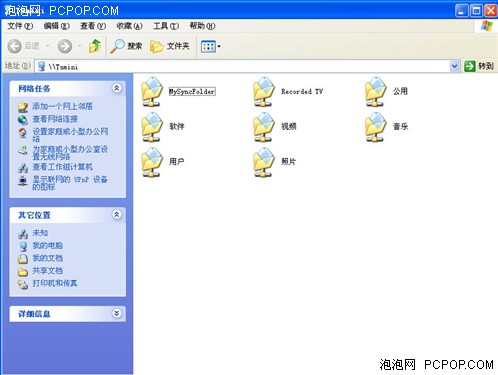Screen dimensions: 498x375
Task: Expand the 详细信息 panel
Action: 116,313
